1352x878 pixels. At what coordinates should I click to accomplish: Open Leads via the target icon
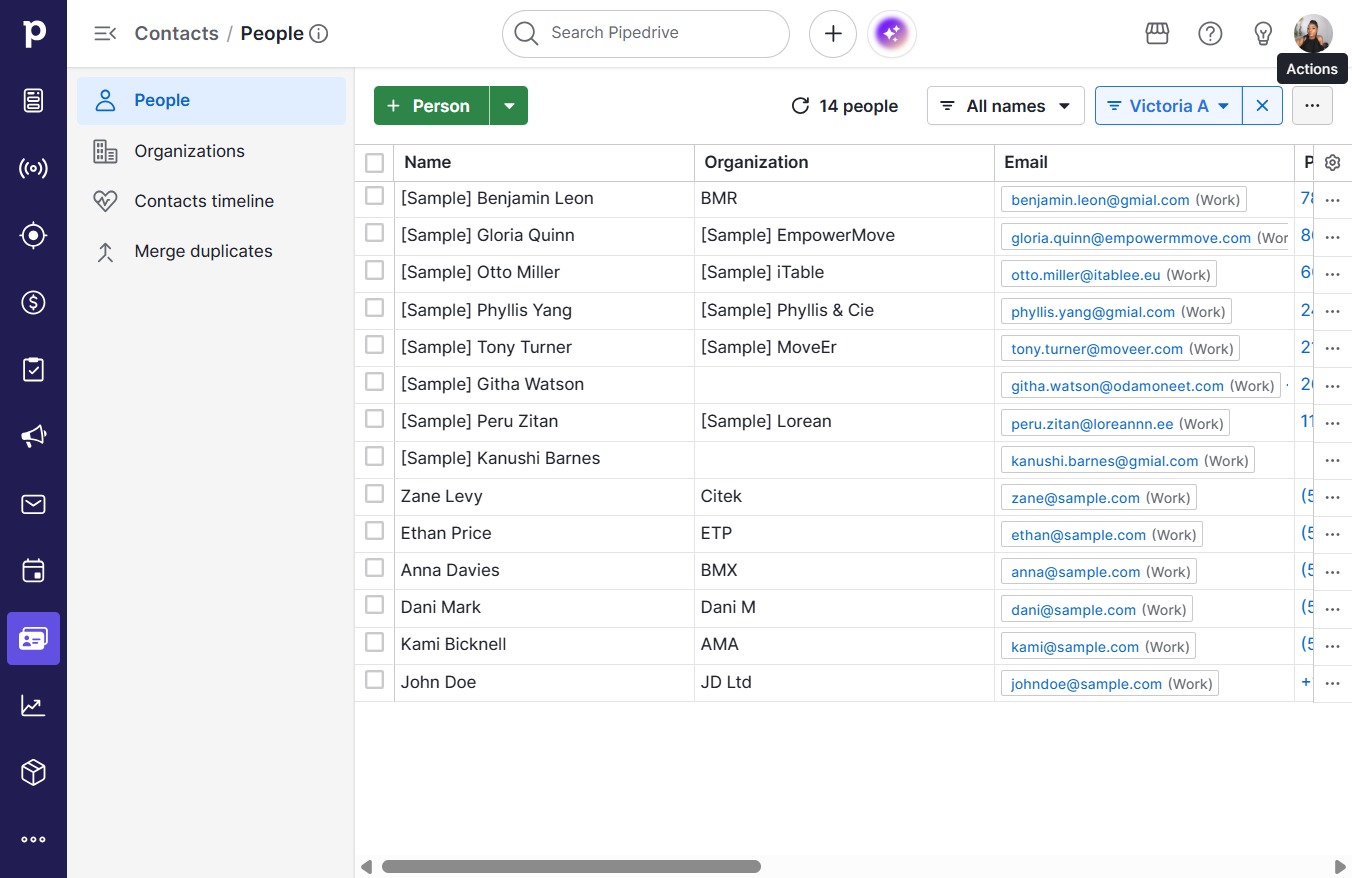click(x=33, y=236)
